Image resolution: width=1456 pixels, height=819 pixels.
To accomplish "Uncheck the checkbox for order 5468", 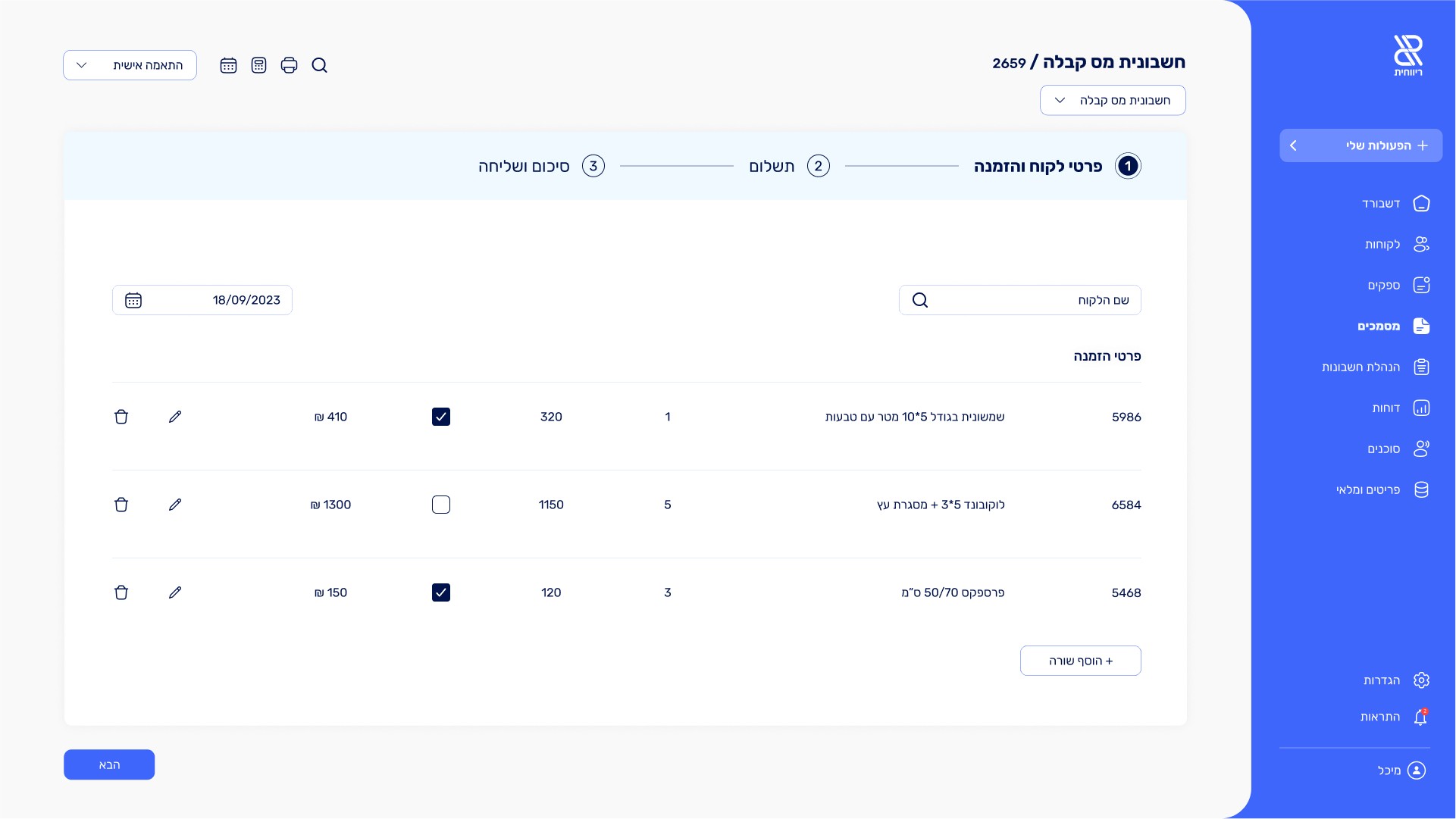I will pos(441,592).
